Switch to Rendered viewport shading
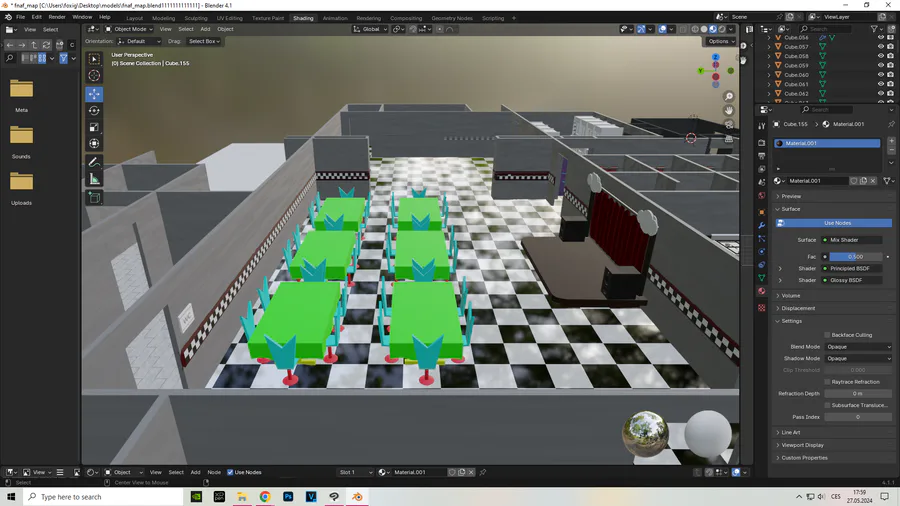This screenshot has width=900, height=506. pos(722,29)
